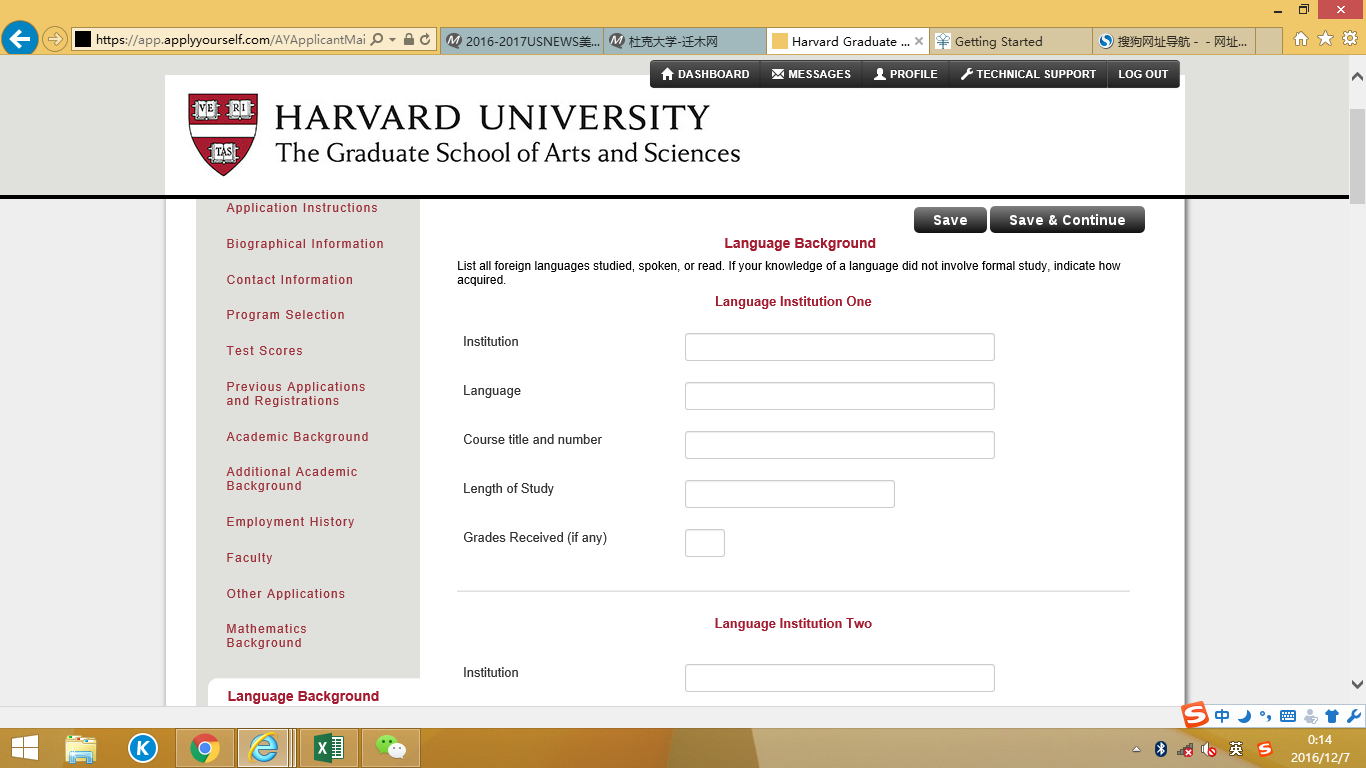Show hidden tray icons arrow
1366x768 pixels.
[1136, 749]
